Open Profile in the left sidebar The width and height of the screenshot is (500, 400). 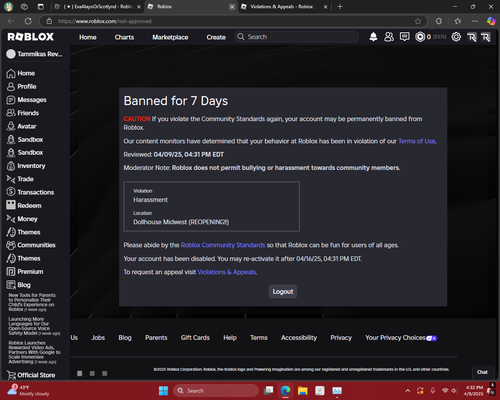[21, 86]
